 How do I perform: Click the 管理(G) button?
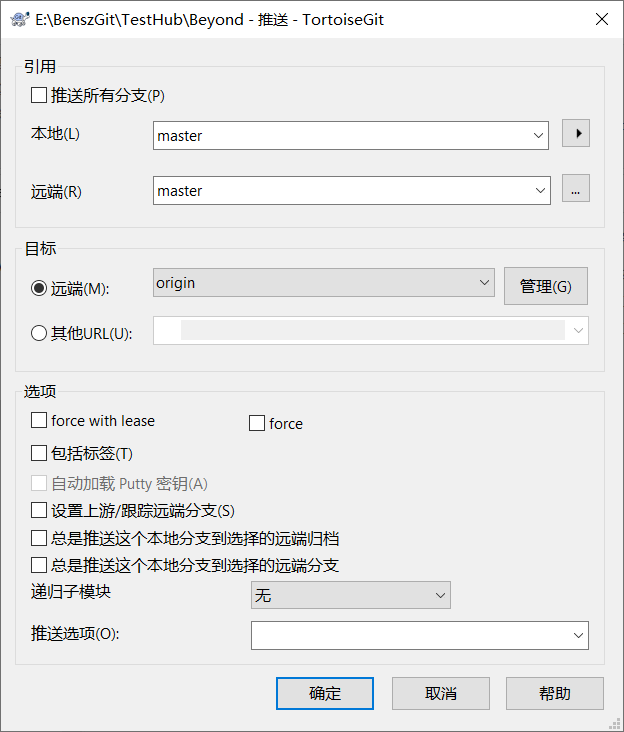(x=545, y=286)
